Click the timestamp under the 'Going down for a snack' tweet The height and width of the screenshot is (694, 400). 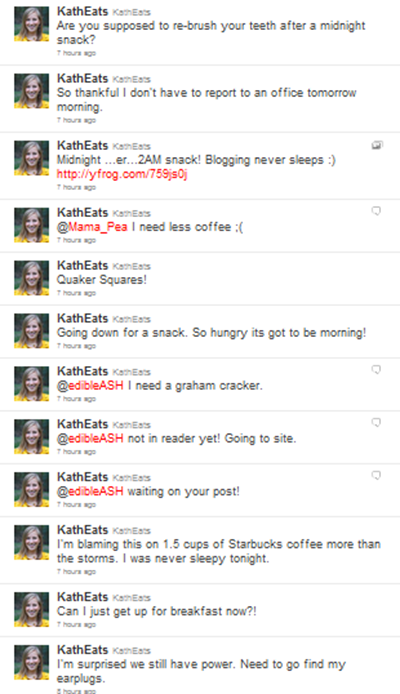(x=76, y=346)
